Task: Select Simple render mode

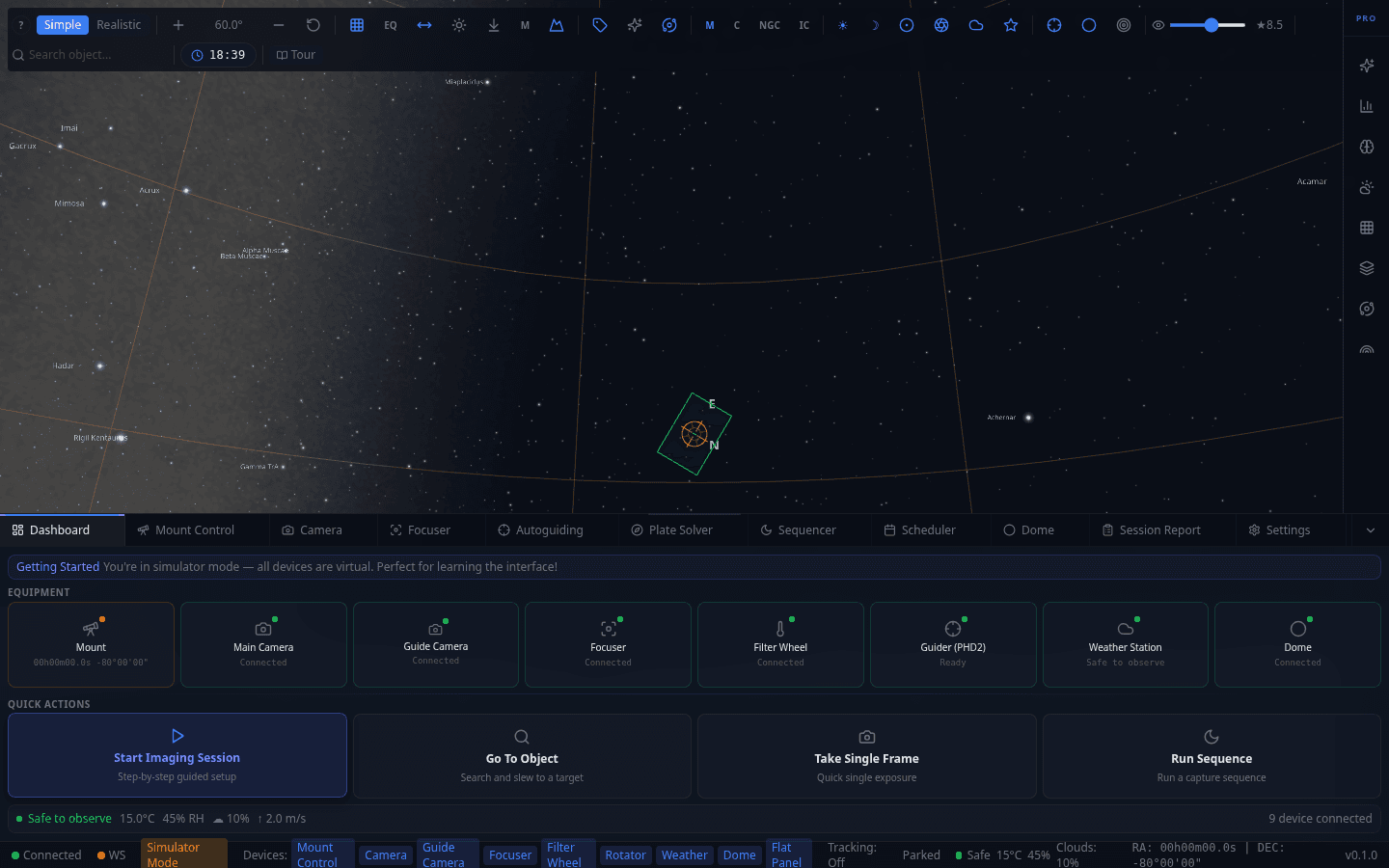Action: (63, 25)
